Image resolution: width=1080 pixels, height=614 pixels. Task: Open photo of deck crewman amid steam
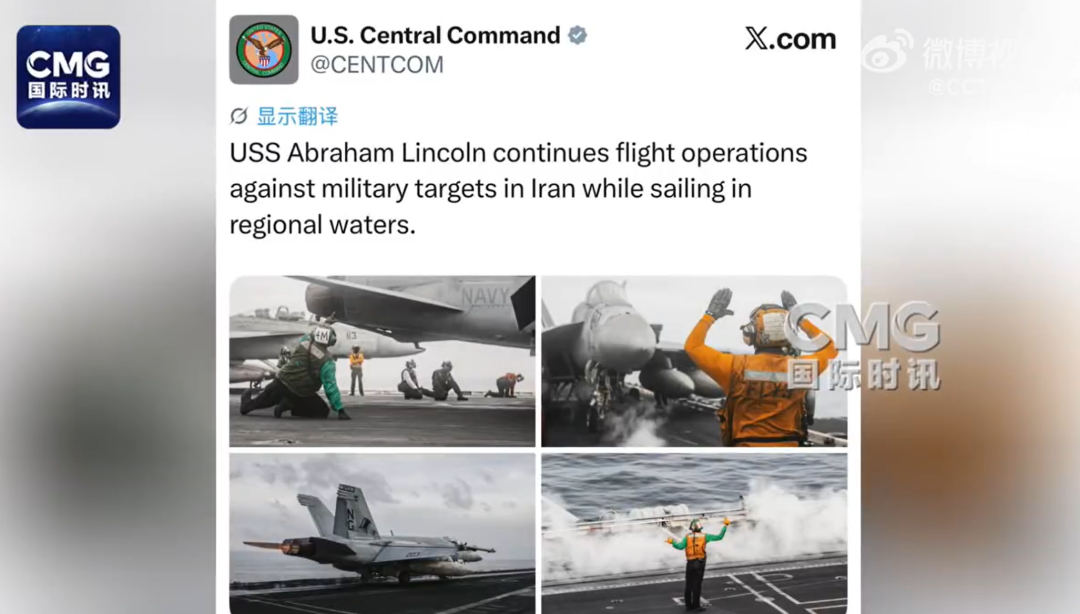point(694,533)
